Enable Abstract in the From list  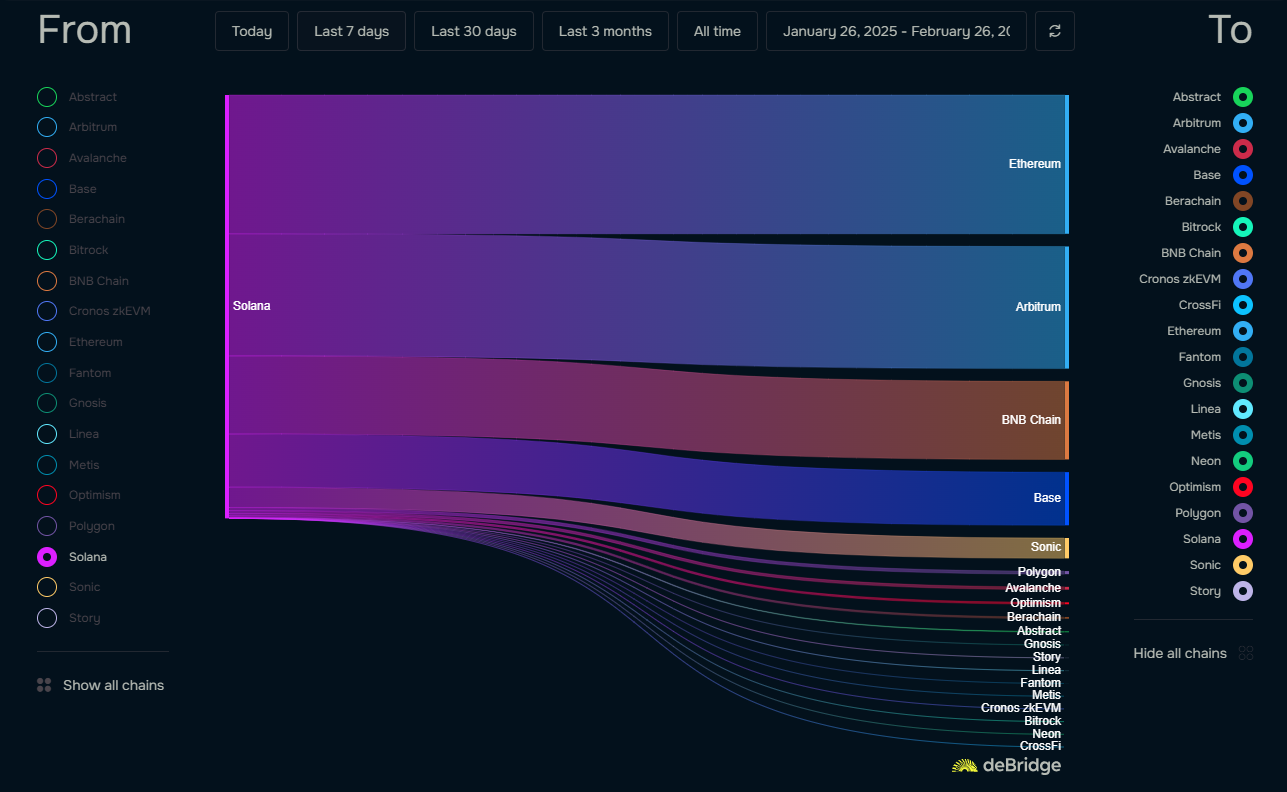(x=47, y=97)
